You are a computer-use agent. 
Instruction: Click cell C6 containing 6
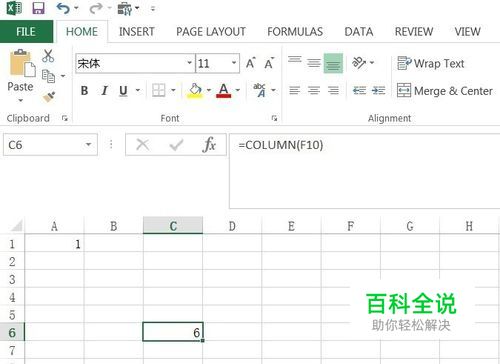pos(173,332)
